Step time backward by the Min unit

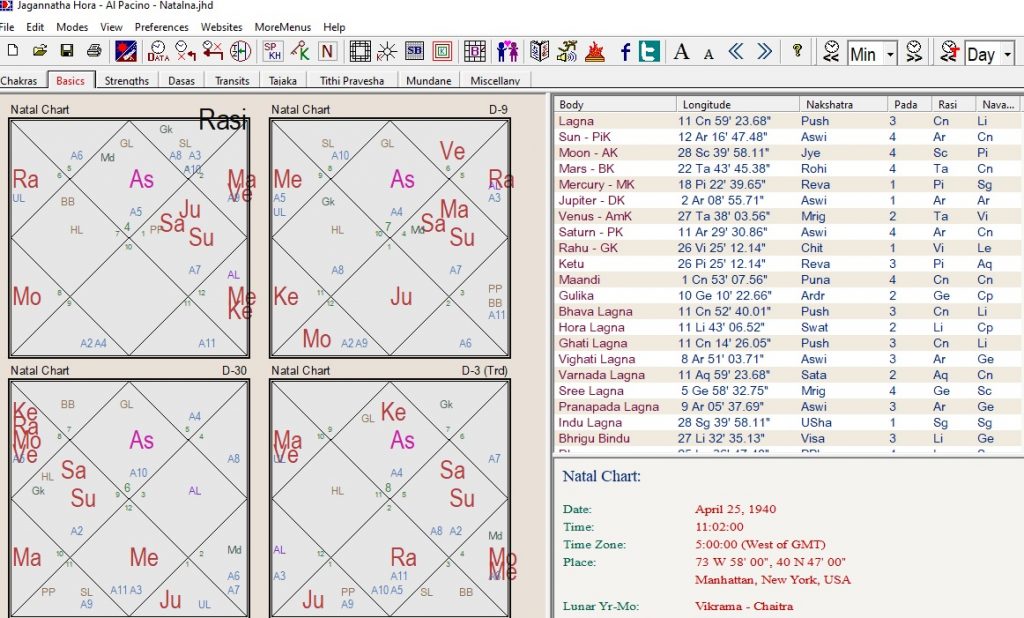point(831,51)
